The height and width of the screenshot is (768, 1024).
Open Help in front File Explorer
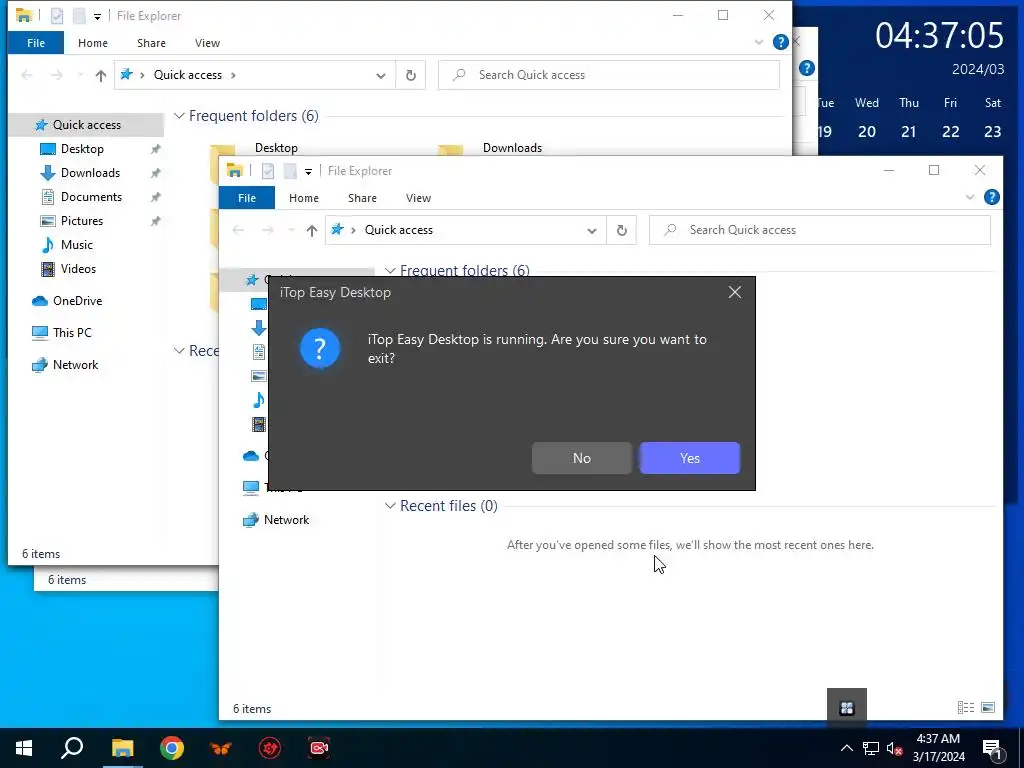pyautogui.click(x=991, y=197)
